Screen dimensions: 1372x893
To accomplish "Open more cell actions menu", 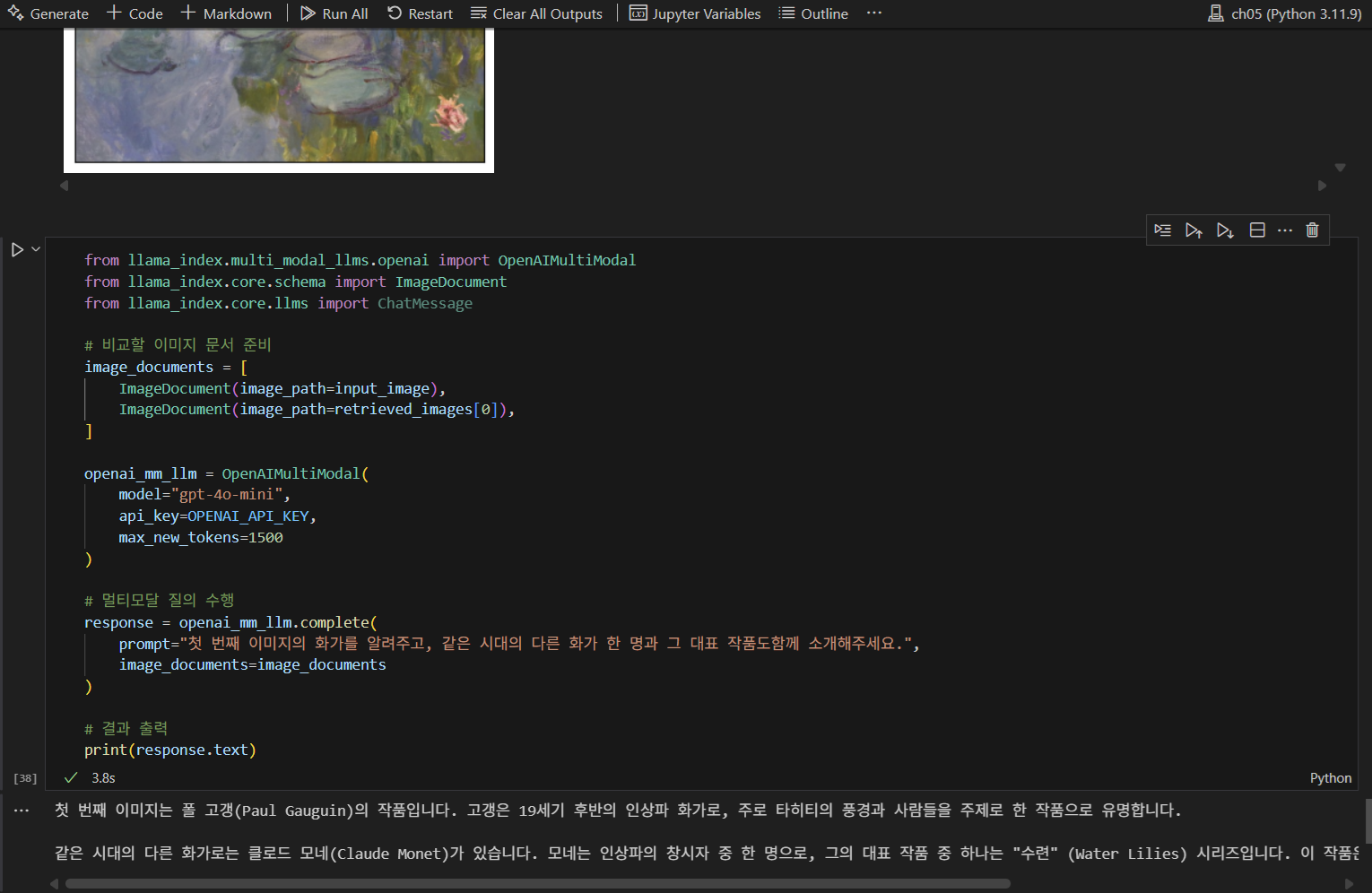I will tap(1285, 230).
